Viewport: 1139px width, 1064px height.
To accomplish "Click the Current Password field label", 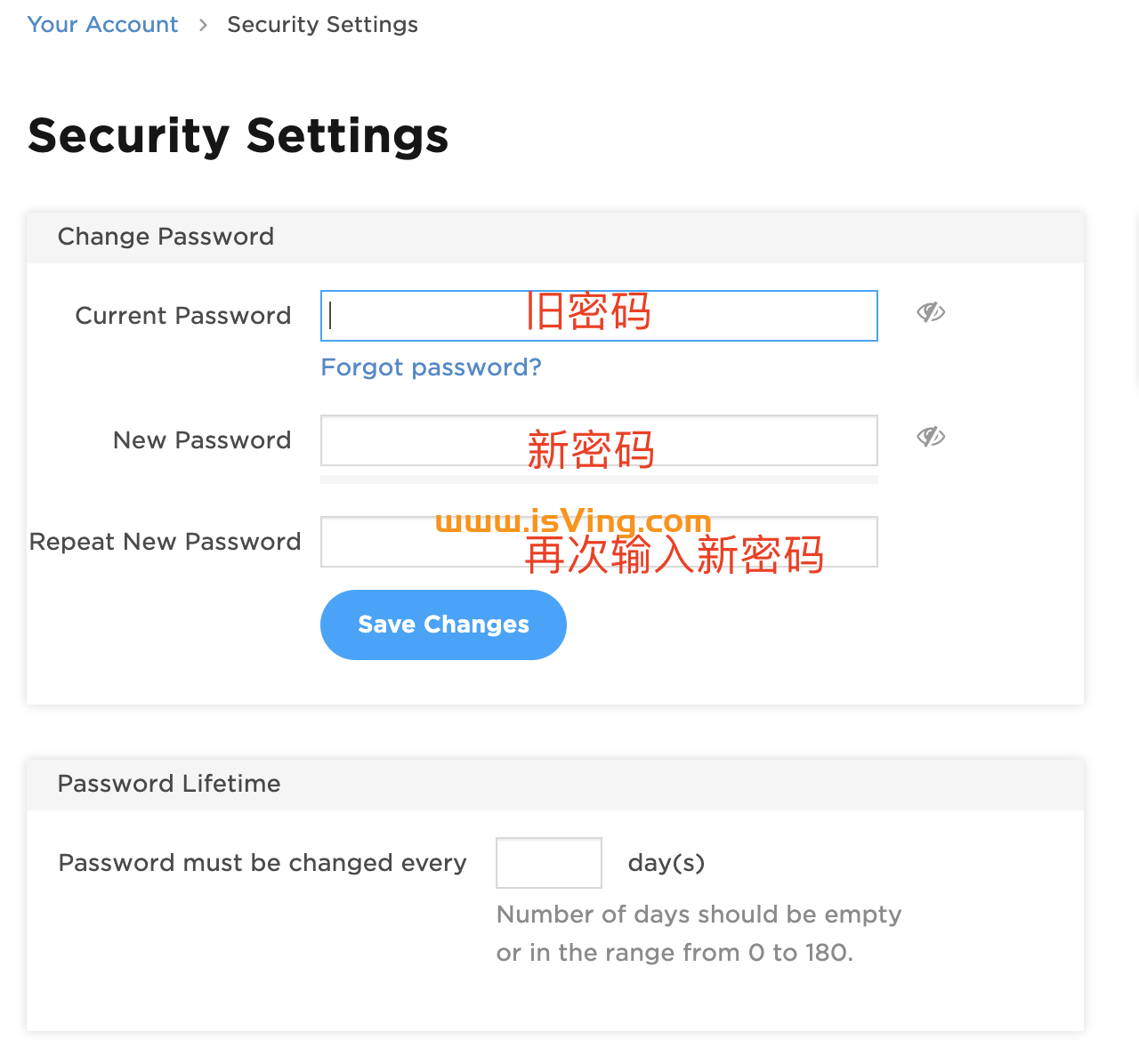I will click(182, 316).
